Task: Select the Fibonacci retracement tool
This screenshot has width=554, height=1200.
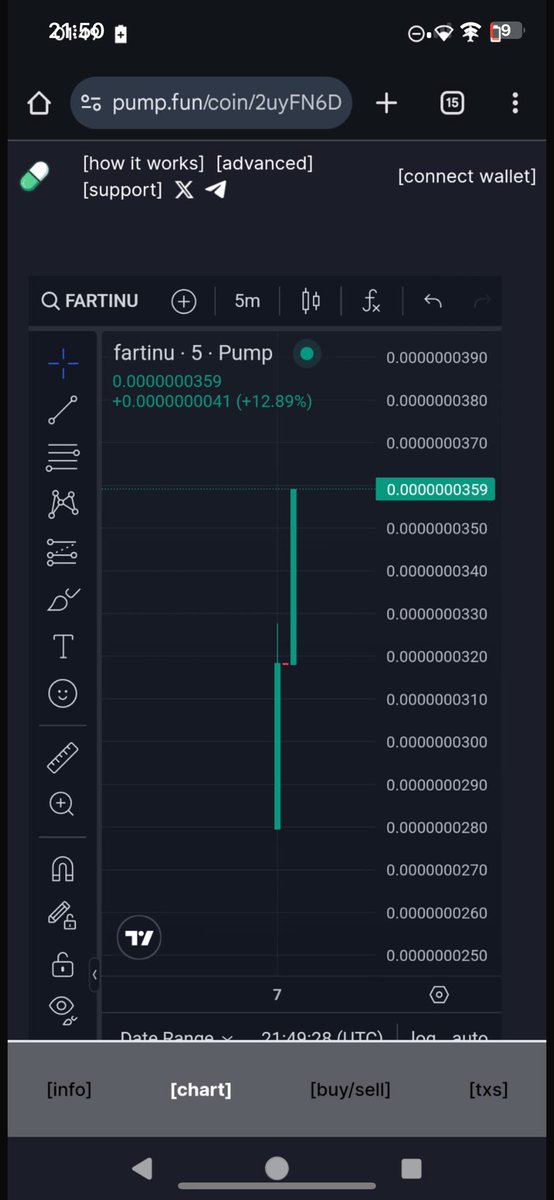Action: [63, 457]
